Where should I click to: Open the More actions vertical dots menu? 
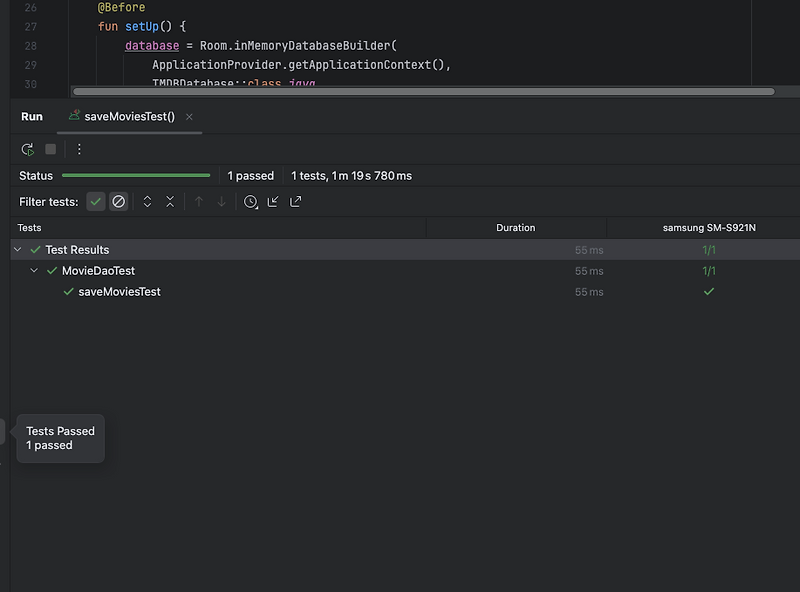(79, 149)
